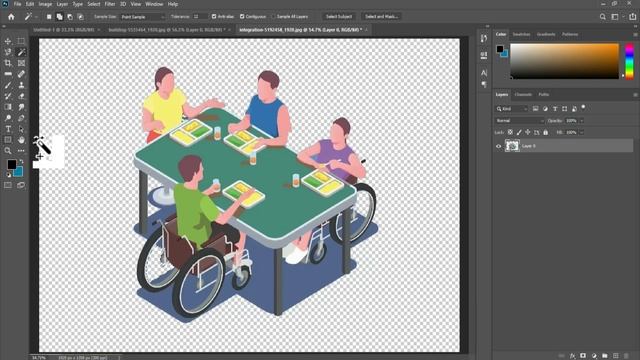Select the Eraser tool

[21, 96]
